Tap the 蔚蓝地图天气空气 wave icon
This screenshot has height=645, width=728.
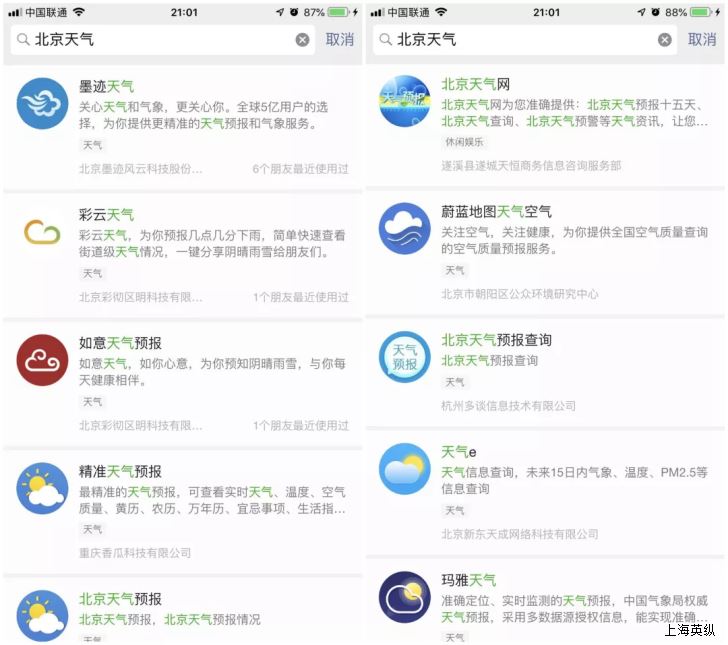coord(404,228)
